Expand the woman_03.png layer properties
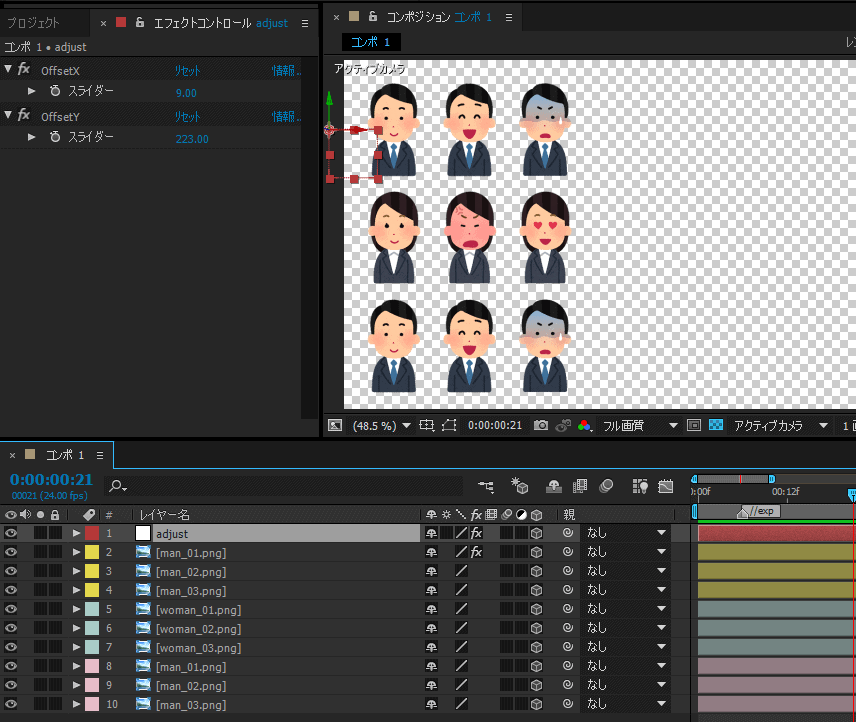This screenshot has height=722, width=856. pos(77,648)
